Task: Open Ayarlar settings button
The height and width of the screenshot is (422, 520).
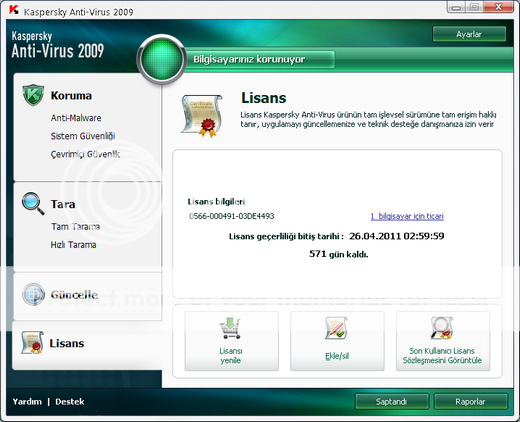Action: [x=469, y=34]
